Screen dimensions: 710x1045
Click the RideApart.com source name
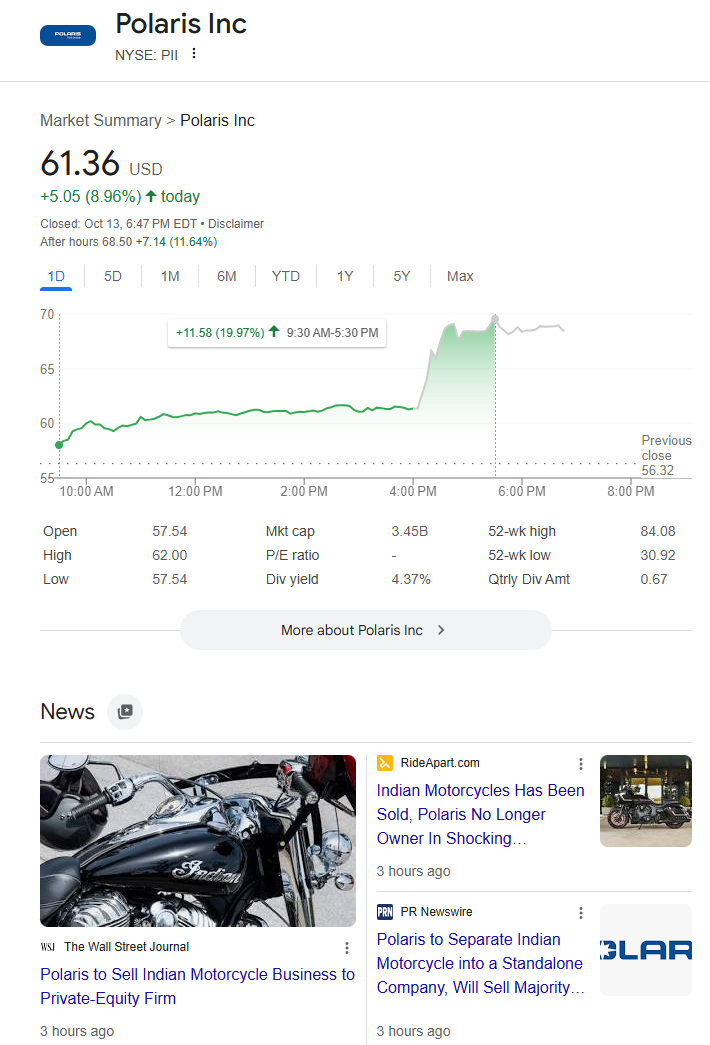[x=440, y=763]
